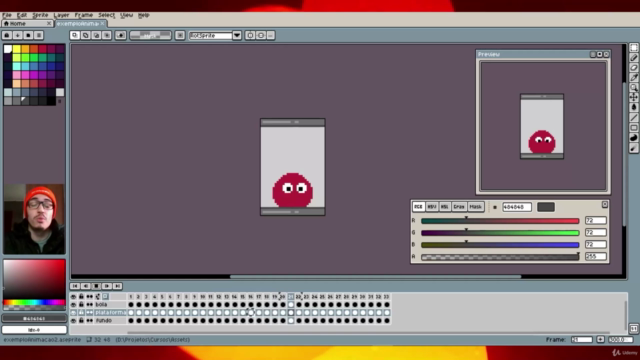Screen dimensions: 640x360
Task: Select the Pencil tool
Action: pyautogui.click(x=633, y=58)
